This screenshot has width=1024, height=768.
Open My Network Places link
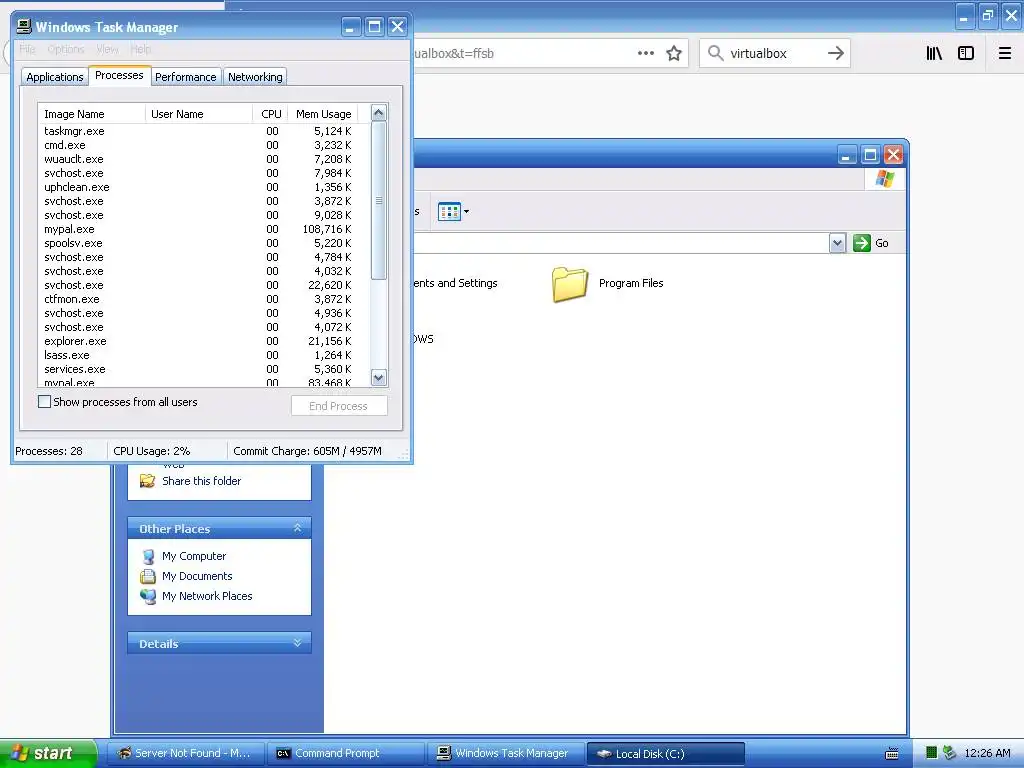click(x=207, y=596)
